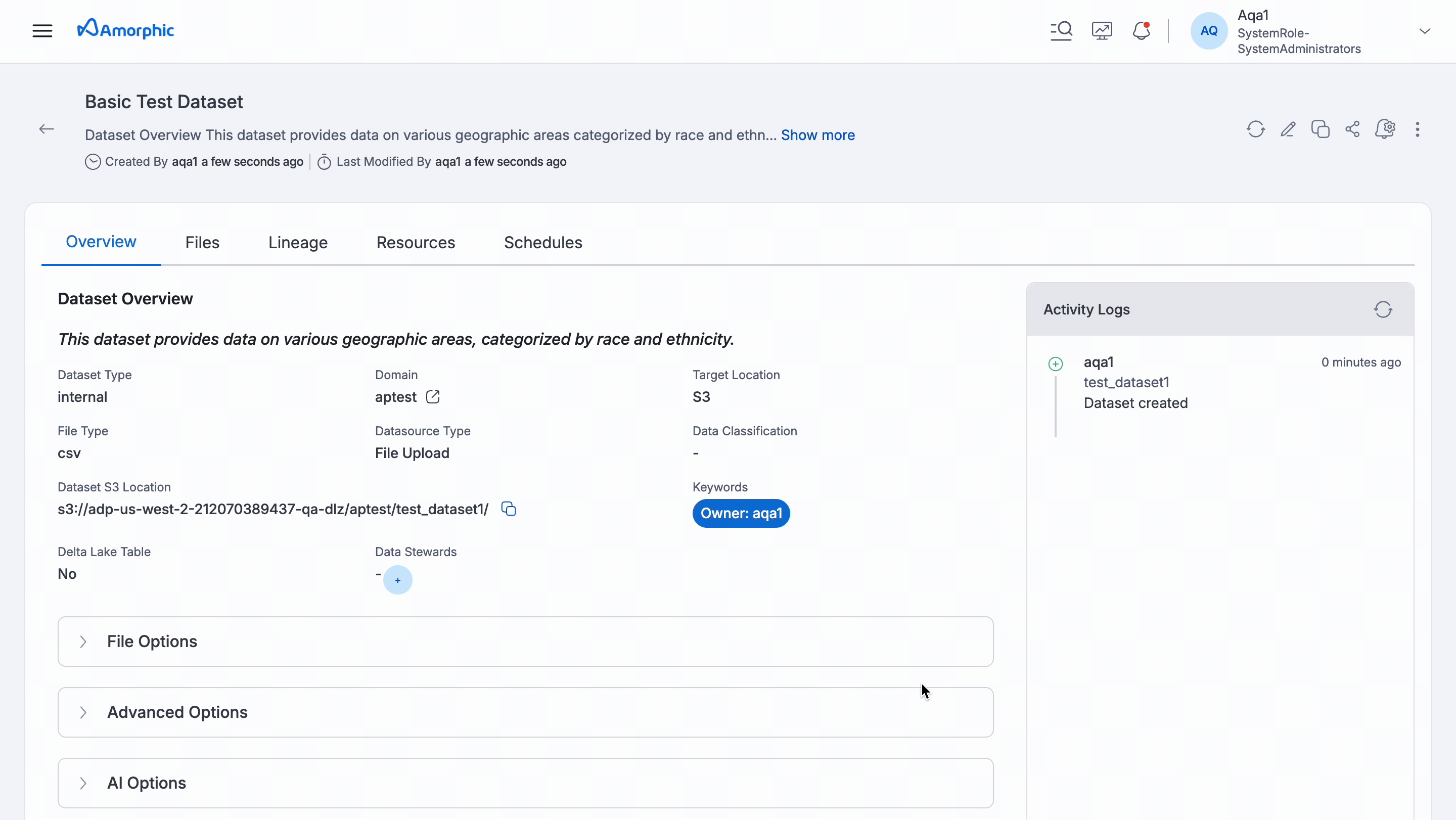The width and height of the screenshot is (1456, 820).
Task: Click the edit pencil icon for dataset
Action: coord(1288,129)
